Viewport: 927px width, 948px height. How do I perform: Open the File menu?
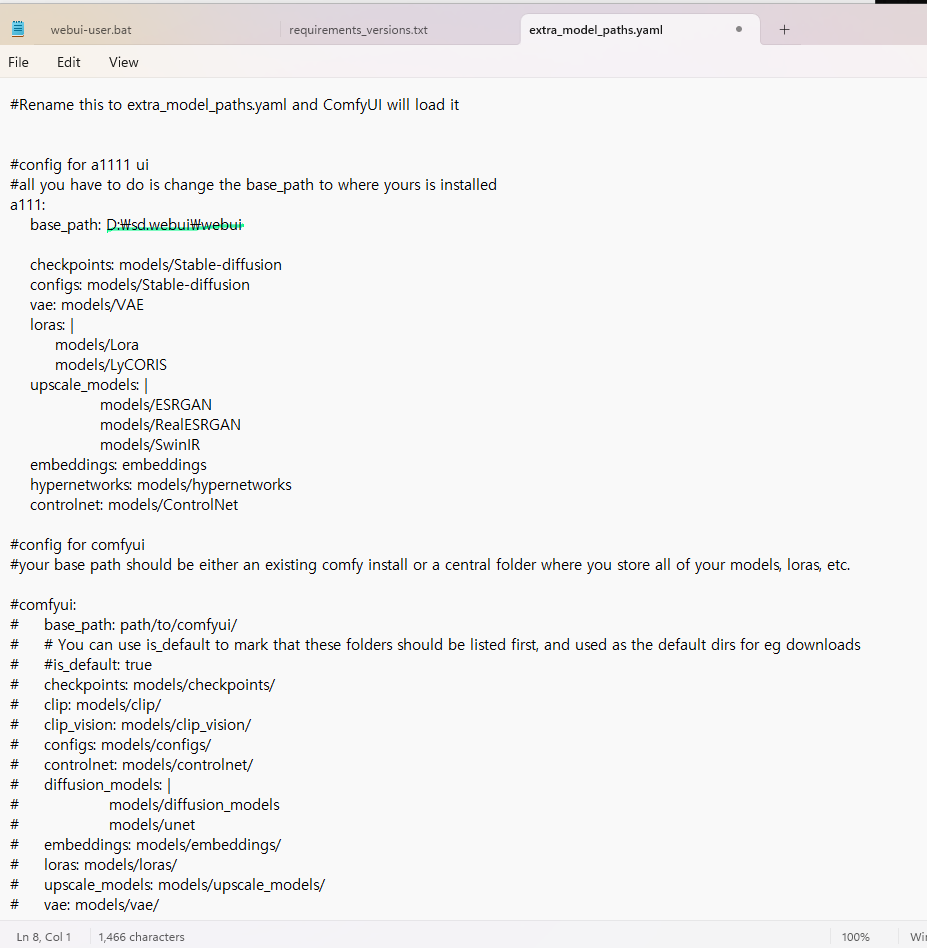[18, 62]
